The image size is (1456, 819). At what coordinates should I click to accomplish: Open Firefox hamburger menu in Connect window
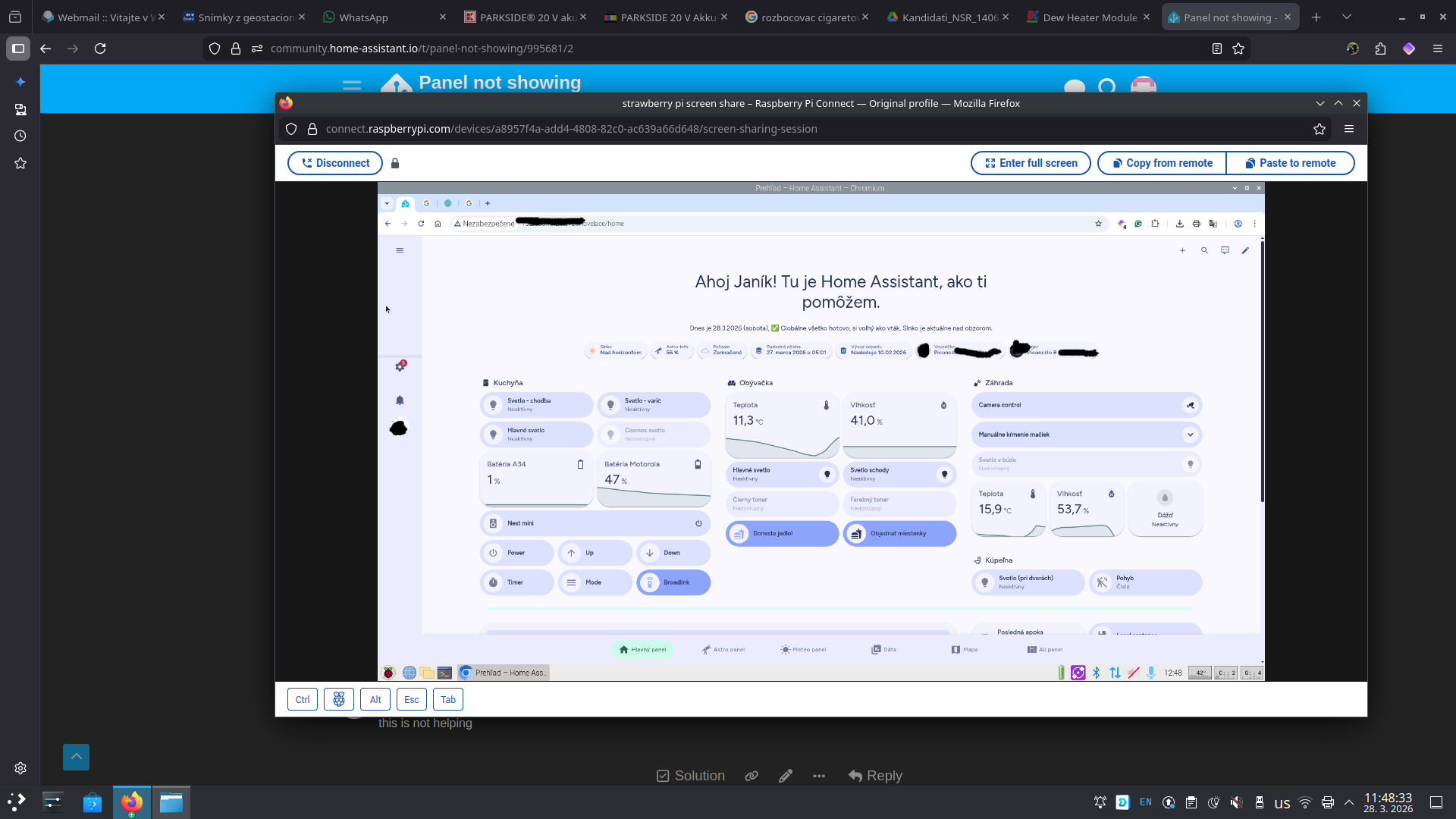click(1349, 129)
